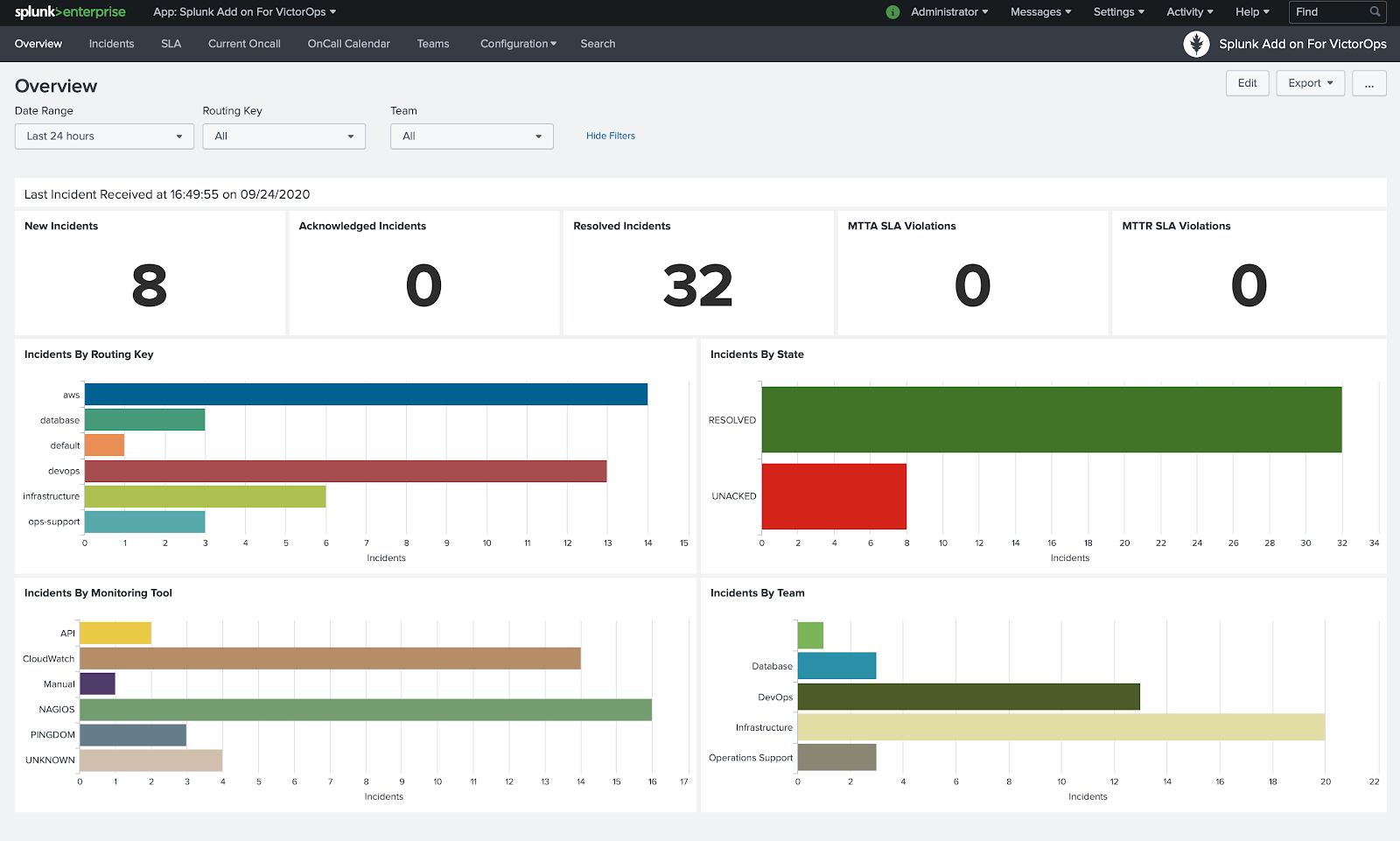Open the OnCall Calendar tab

[348, 44]
